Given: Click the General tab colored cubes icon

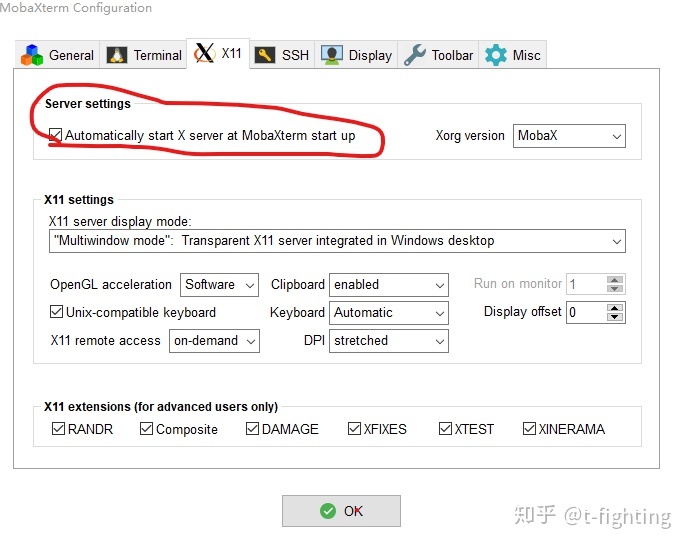Looking at the screenshot, I should click(x=32, y=55).
